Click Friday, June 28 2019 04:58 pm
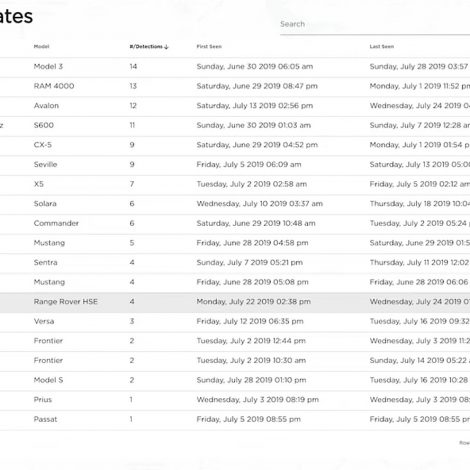The height and width of the screenshot is (470, 470). (x=252, y=243)
